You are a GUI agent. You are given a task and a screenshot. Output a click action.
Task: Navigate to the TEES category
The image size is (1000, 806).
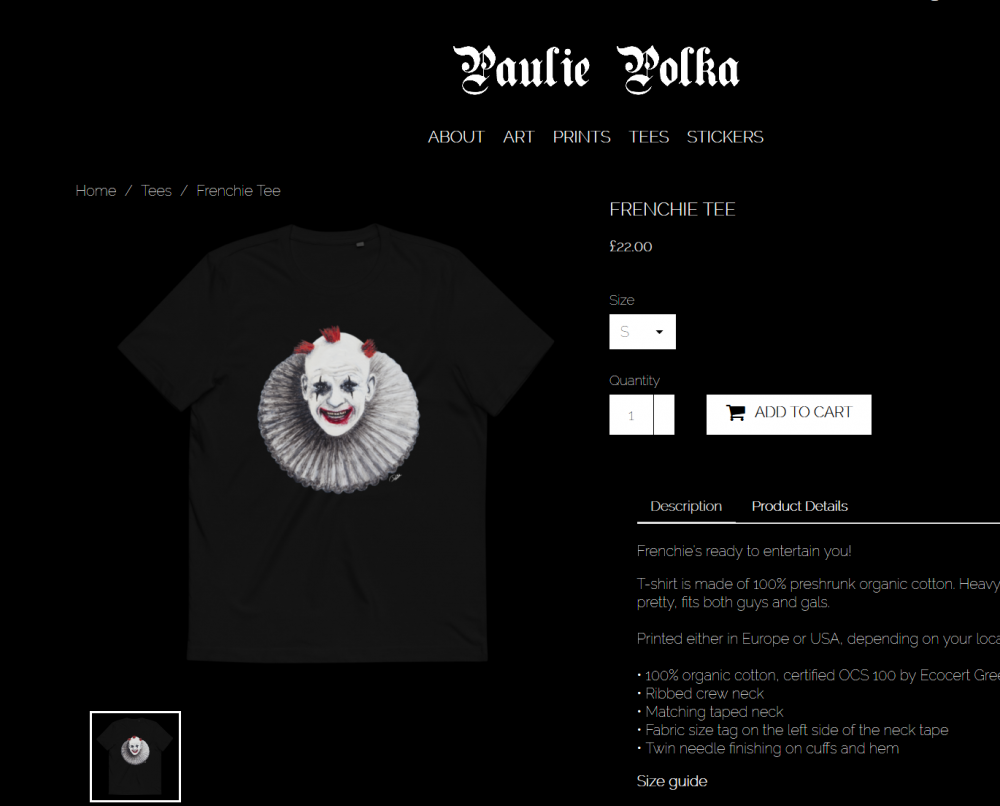(x=649, y=137)
